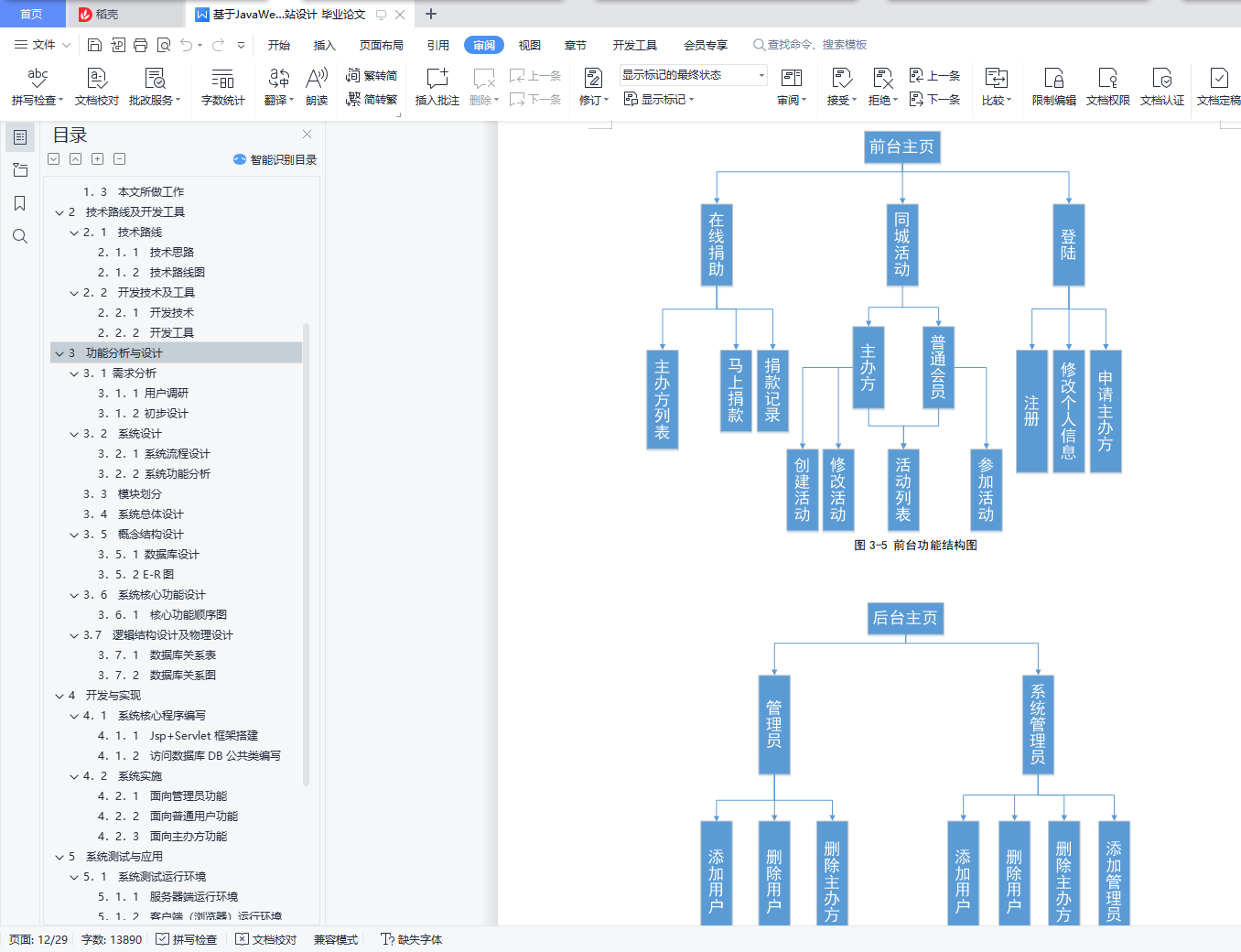Go to next revision beside 拒绝
The image size is (1241, 952).
tap(934, 99)
